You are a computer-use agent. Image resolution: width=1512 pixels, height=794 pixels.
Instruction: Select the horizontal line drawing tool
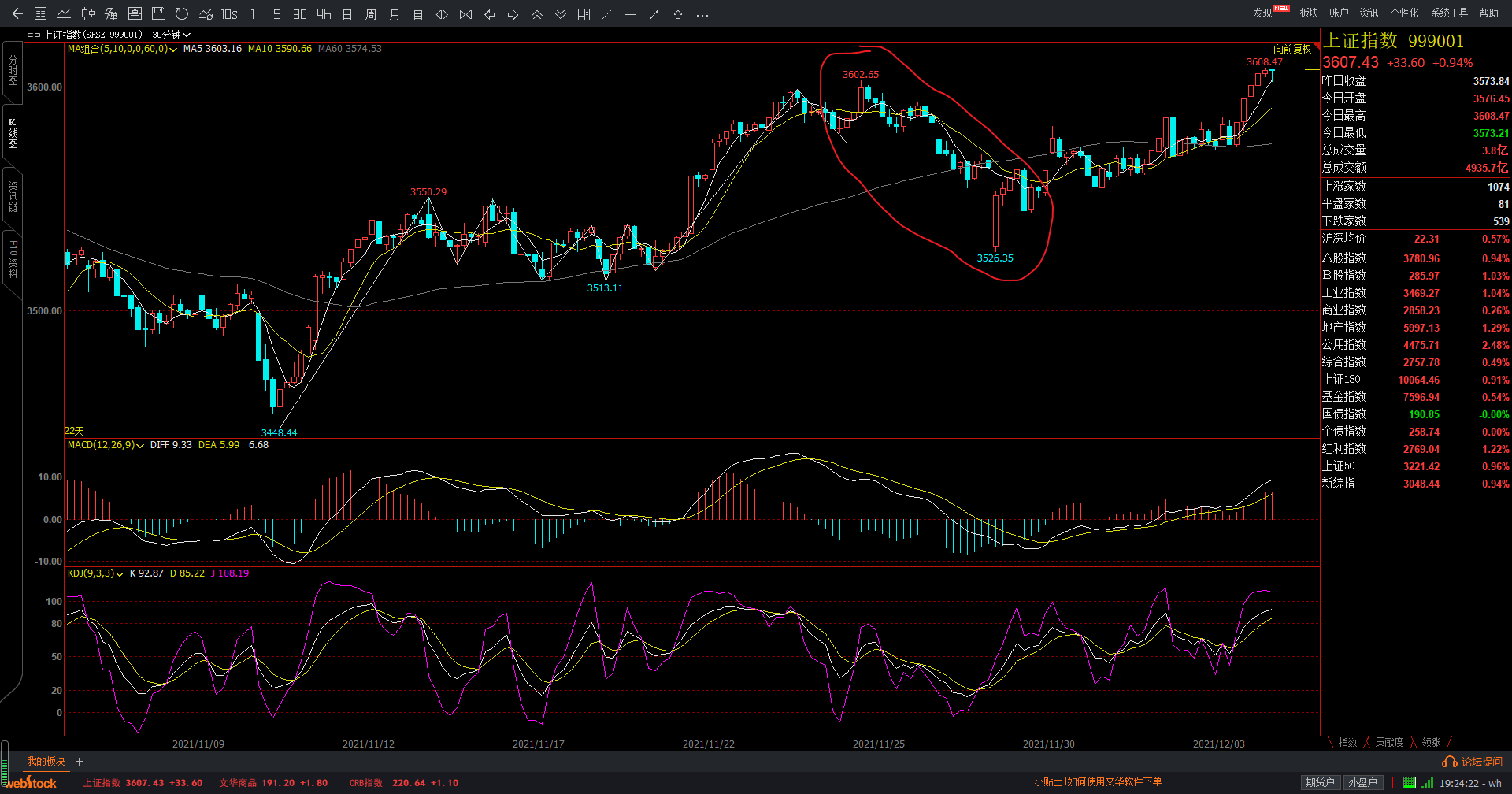point(630,14)
